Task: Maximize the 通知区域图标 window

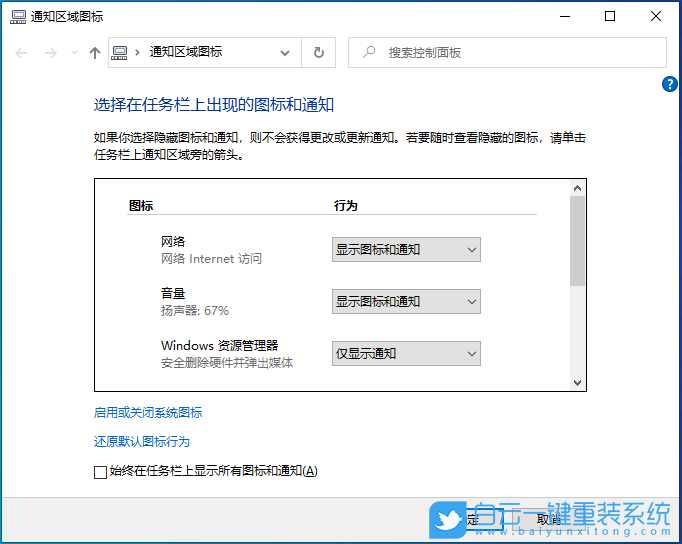Action: 610,17
